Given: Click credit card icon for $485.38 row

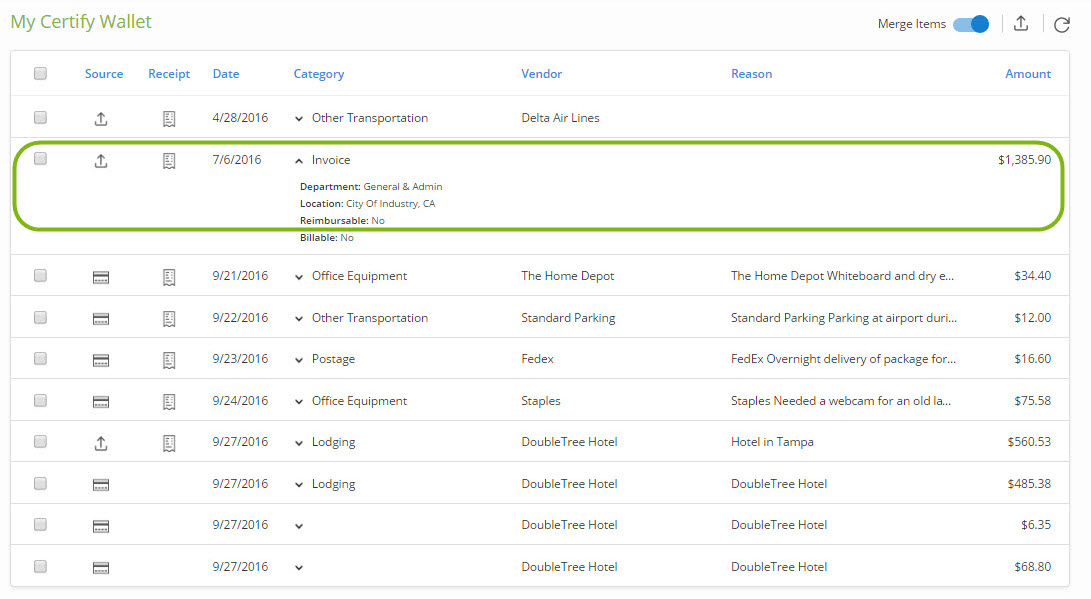Looking at the screenshot, I should click(101, 485).
